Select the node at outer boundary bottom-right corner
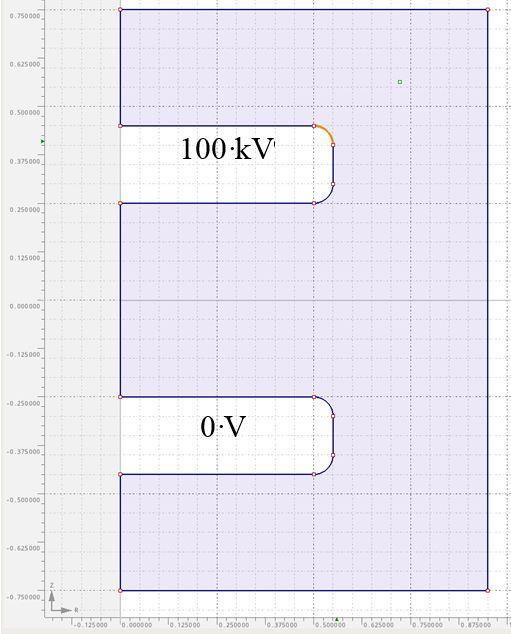Screen dimensions: 511x634 click(488, 590)
